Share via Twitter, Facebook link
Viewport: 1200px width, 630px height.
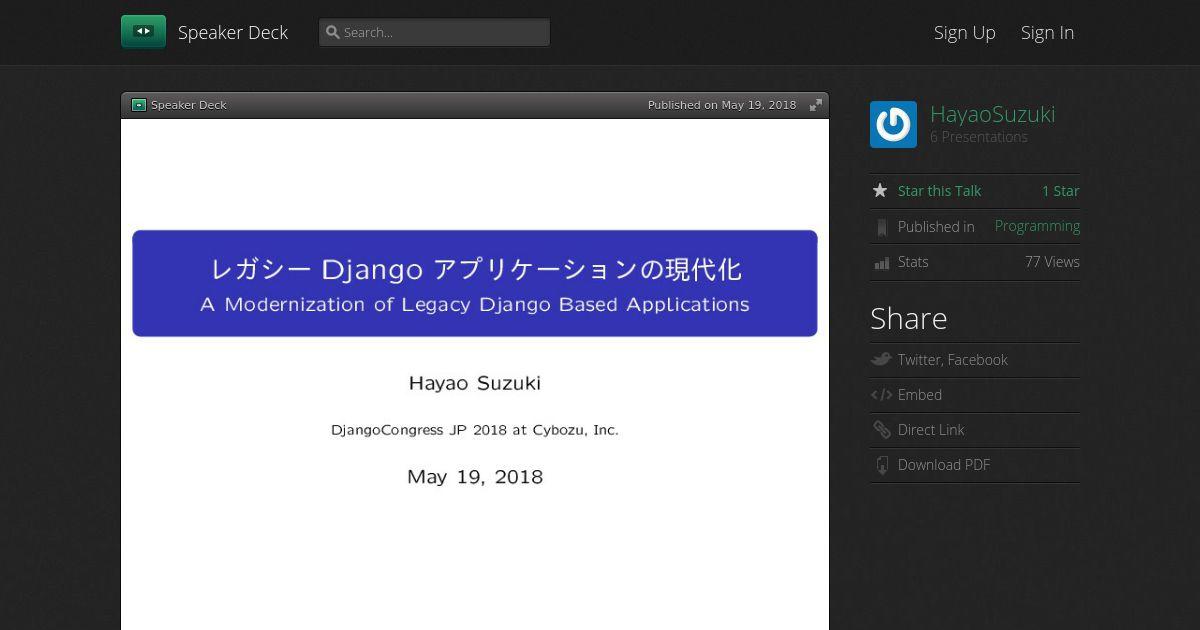point(953,360)
